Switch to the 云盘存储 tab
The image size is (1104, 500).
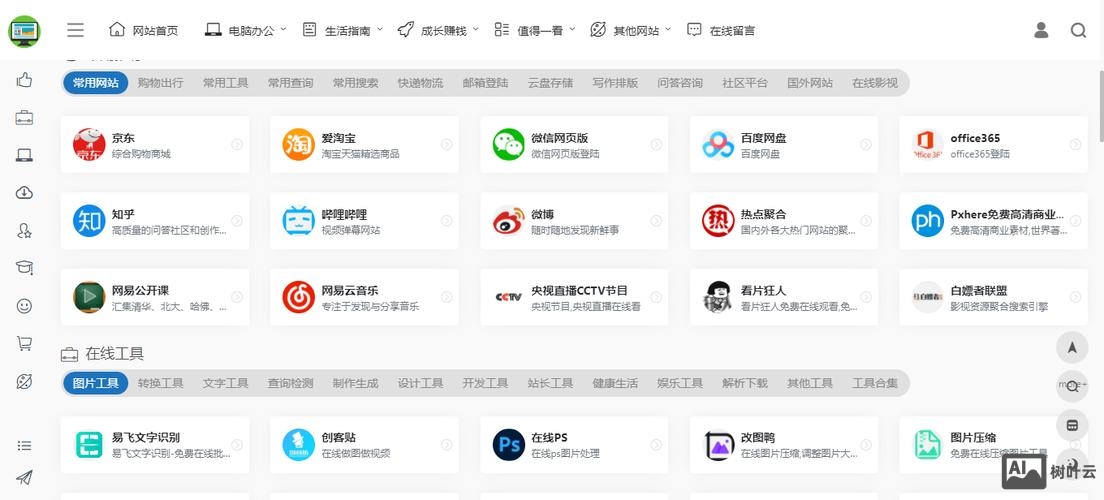coord(551,82)
